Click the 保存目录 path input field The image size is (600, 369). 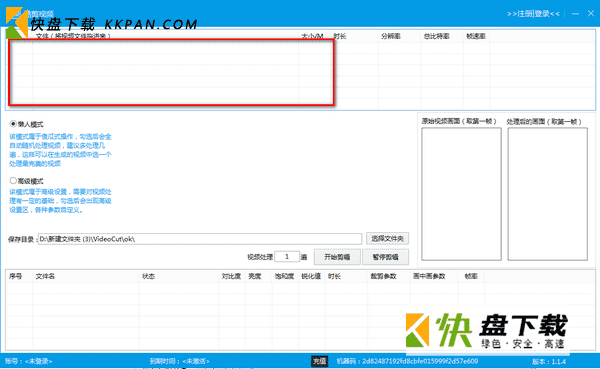(x=200, y=239)
